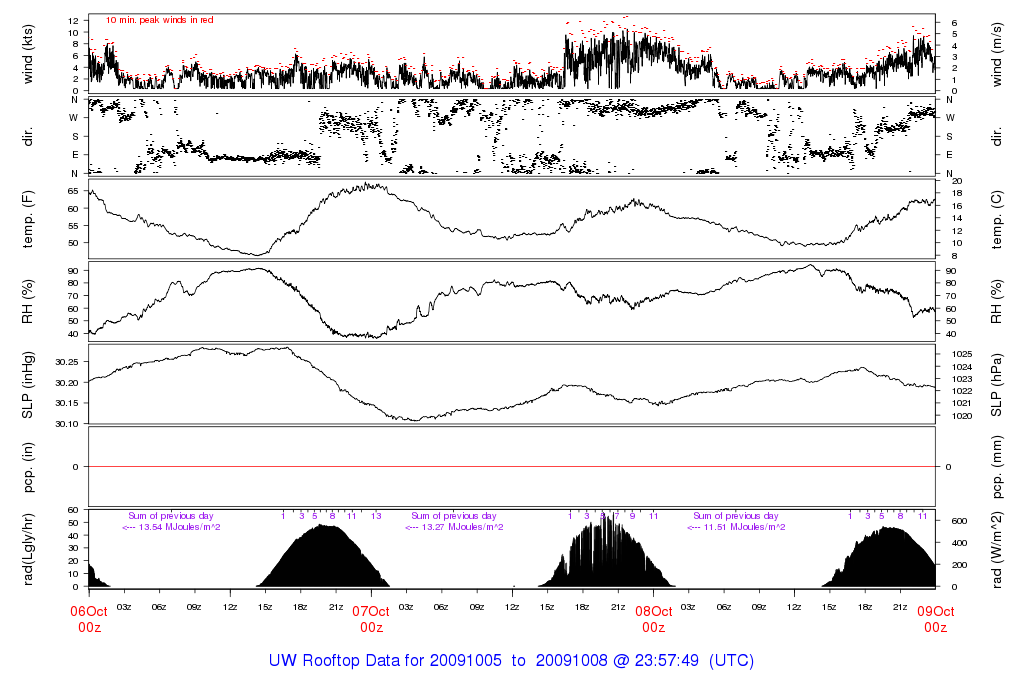This screenshot has width=1024, height=700.
Task: Select the 13.54 MJoules/m^2 daily sum annotation
Action: point(172,527)
